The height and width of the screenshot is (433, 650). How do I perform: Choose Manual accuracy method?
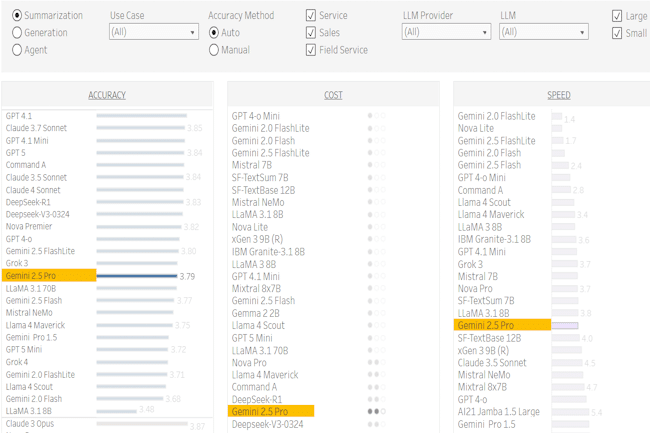coord(214,50)
